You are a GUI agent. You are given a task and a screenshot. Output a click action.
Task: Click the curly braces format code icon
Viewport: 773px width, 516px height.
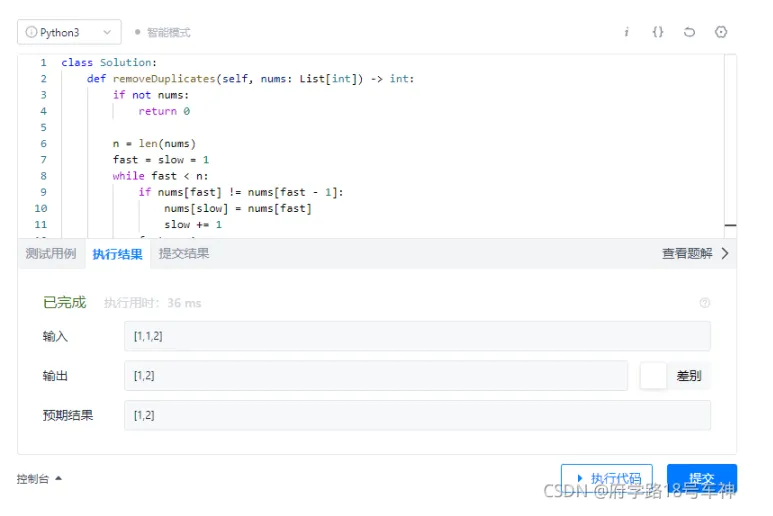pos(657,32)
